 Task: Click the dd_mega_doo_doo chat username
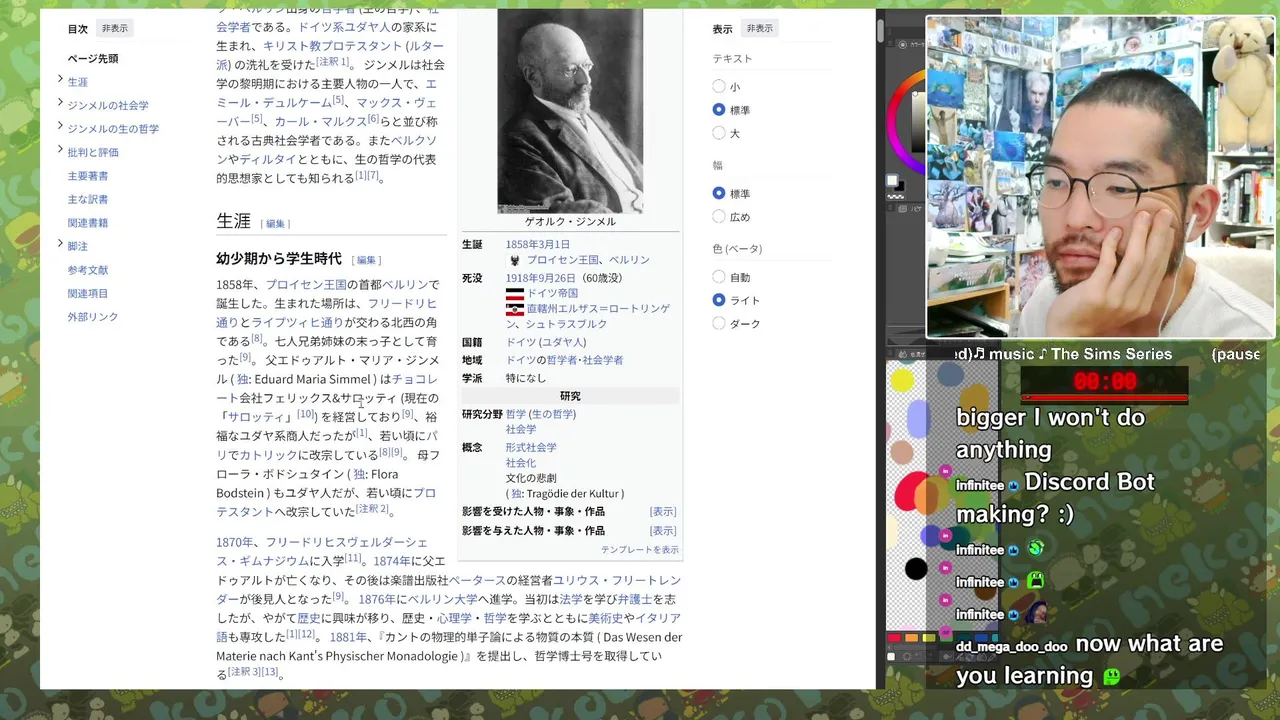(x=1012, y=647)
